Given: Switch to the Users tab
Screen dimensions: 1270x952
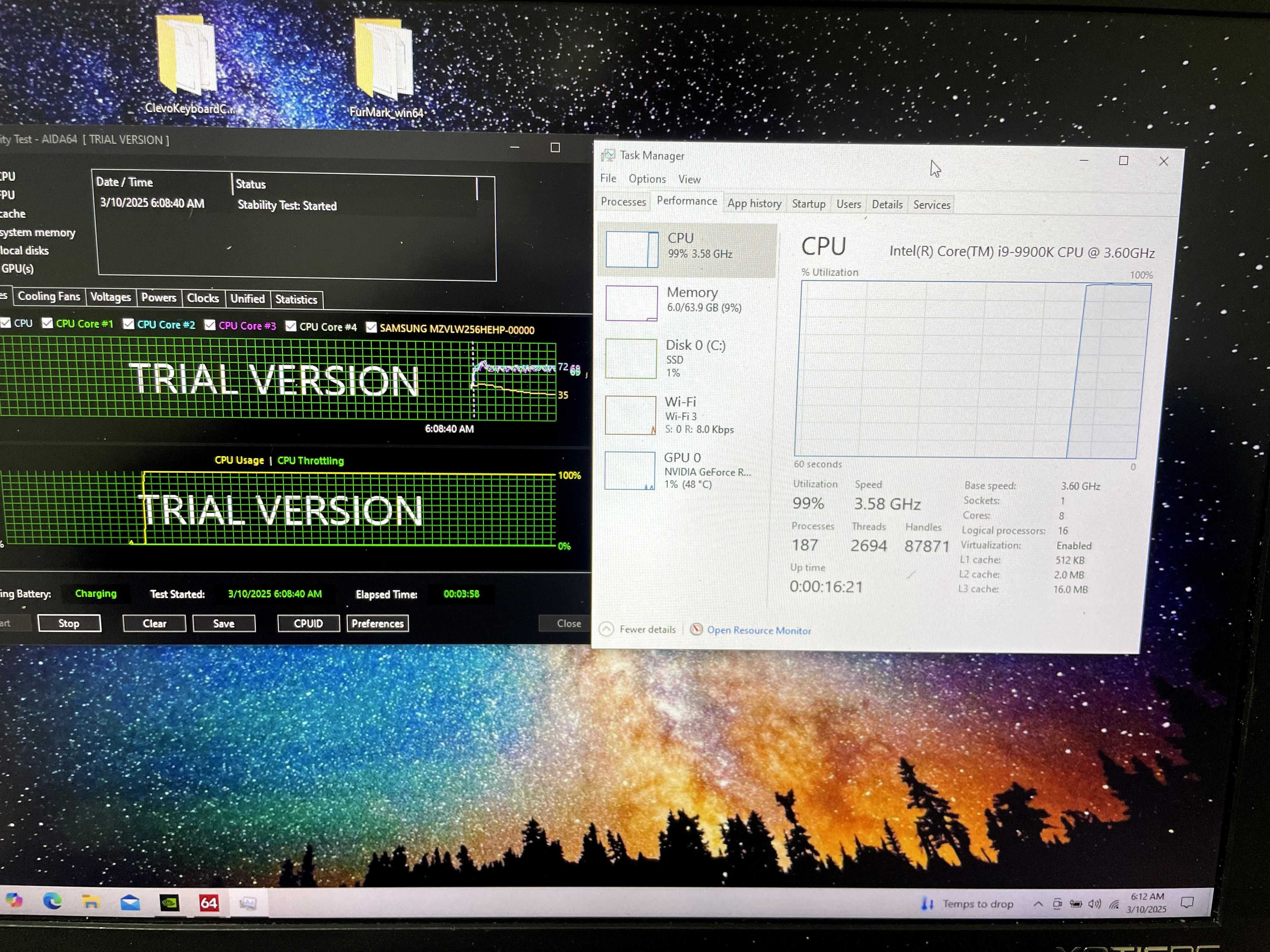Looking at the screenshot, I should coord(849,204).
